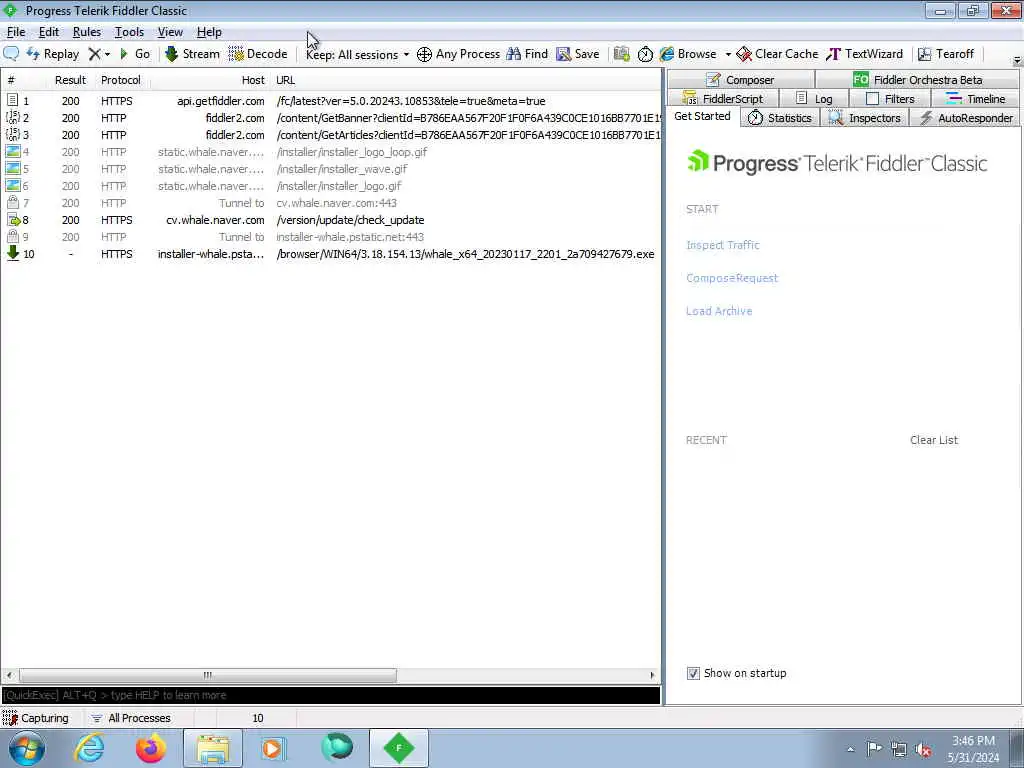Viewport: 1024px width, 768px height.
Task: Open the File menu
Action: [16, 32]
